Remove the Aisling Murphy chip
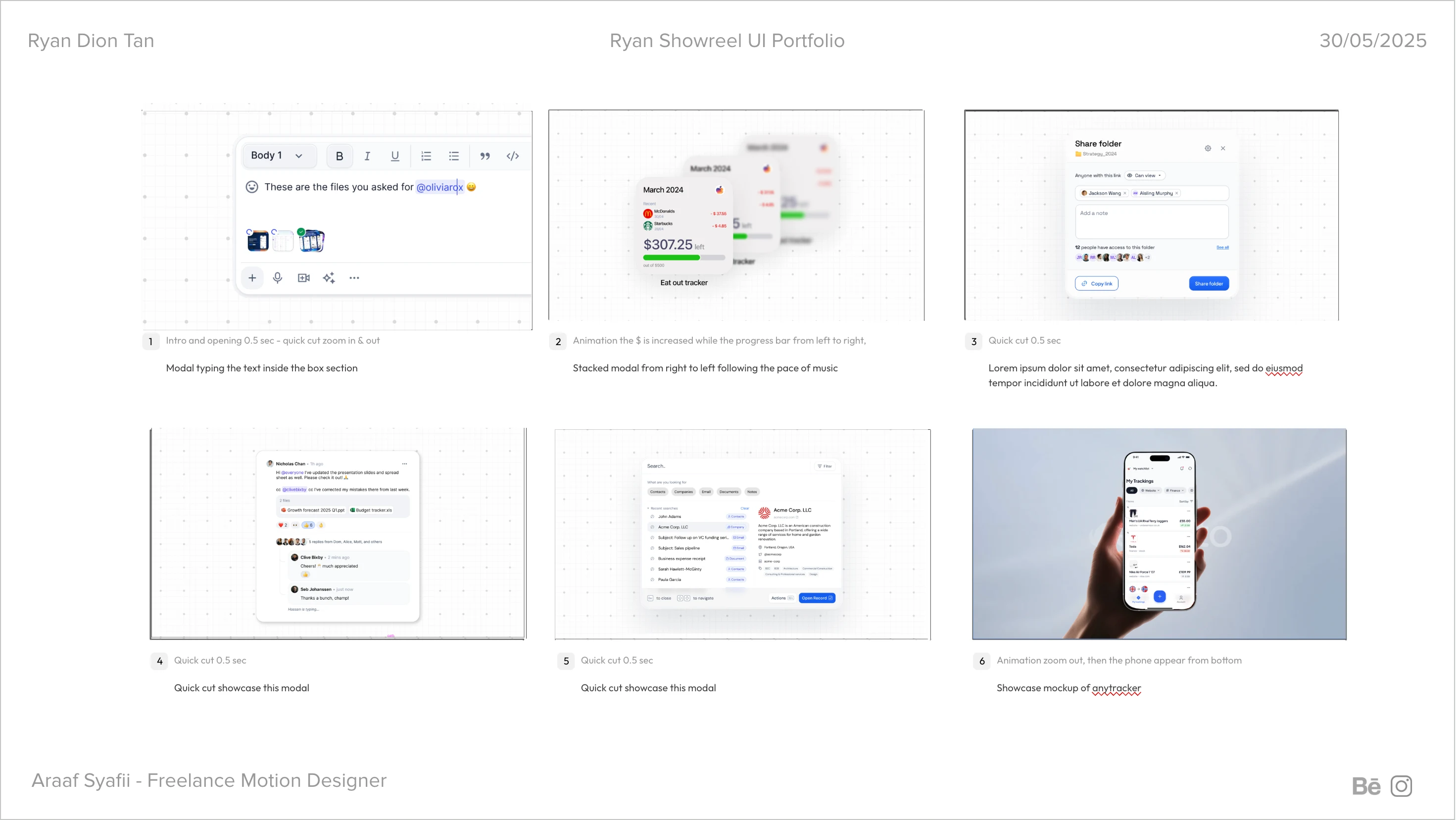The width and height of the screenshot is (1456, 820). click(x=1177, y=194)
